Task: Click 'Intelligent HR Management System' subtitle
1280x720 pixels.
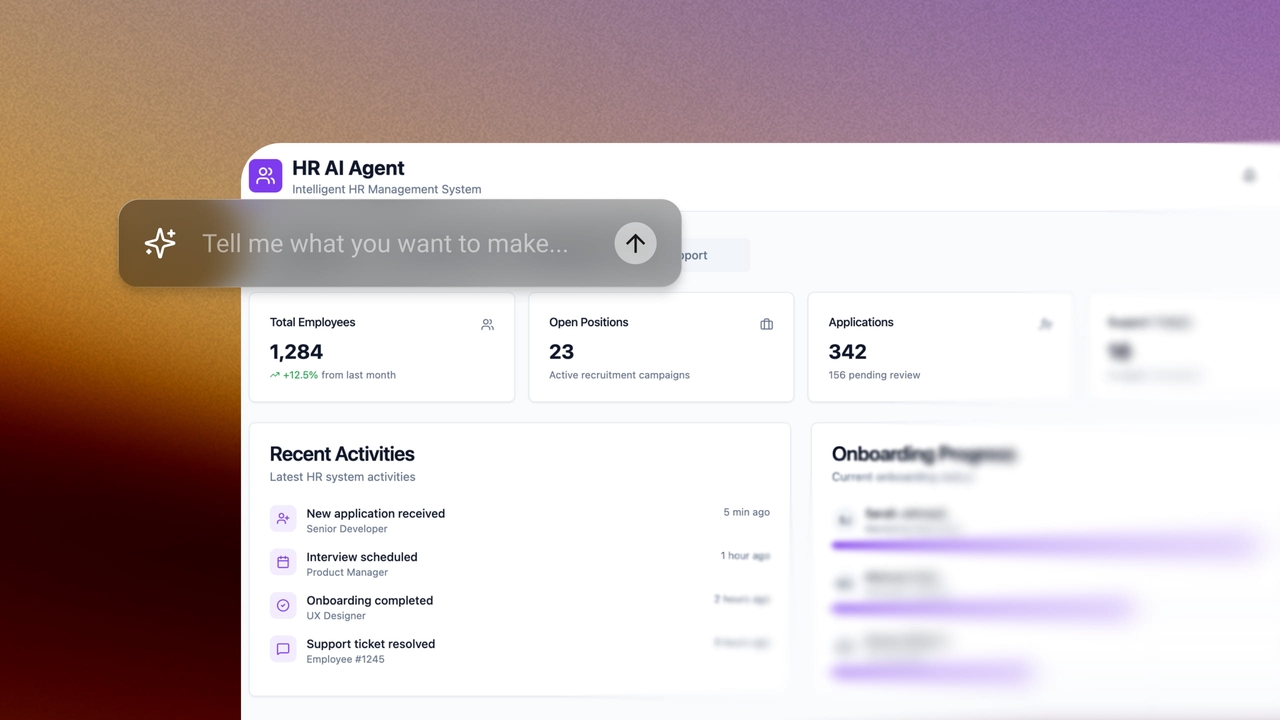Action: click(386, 189)
